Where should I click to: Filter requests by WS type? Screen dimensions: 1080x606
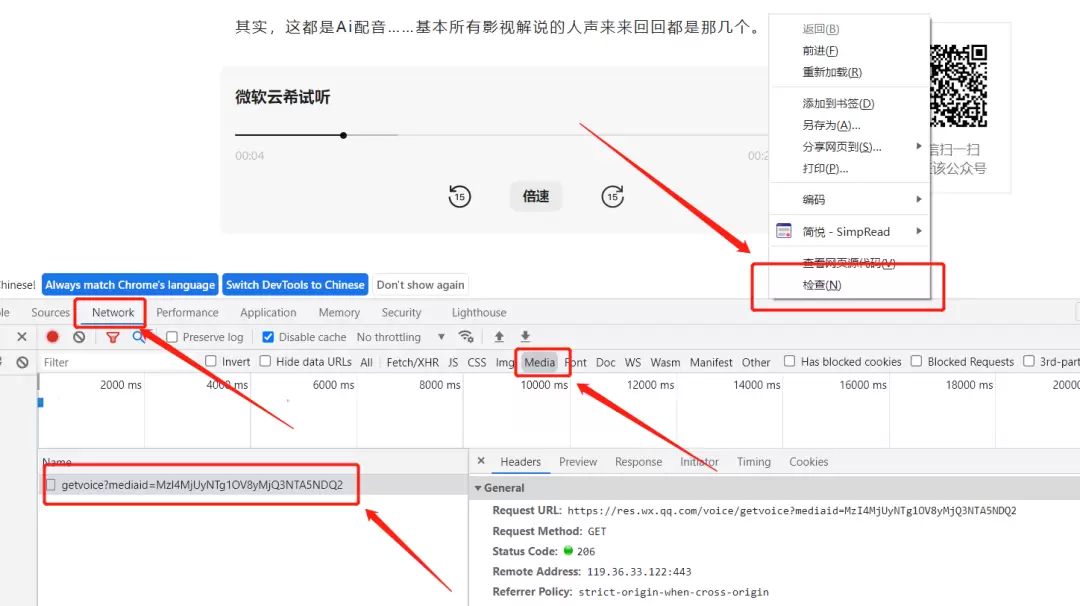[632, 362]
